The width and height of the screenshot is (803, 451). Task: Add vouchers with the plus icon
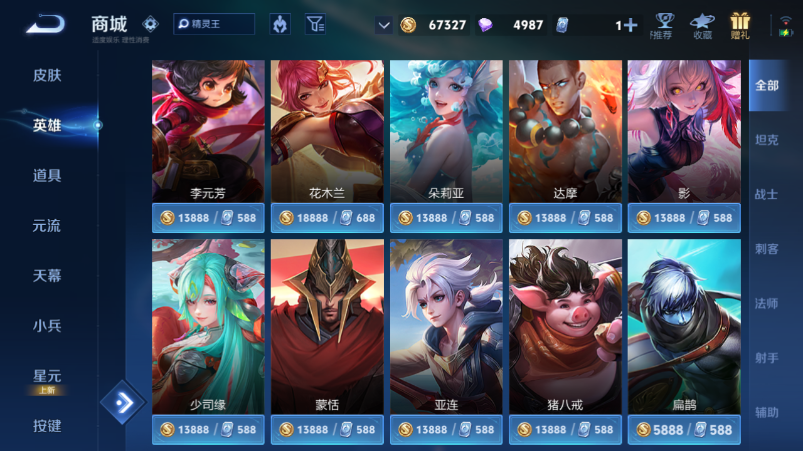[x=631, y=25]
